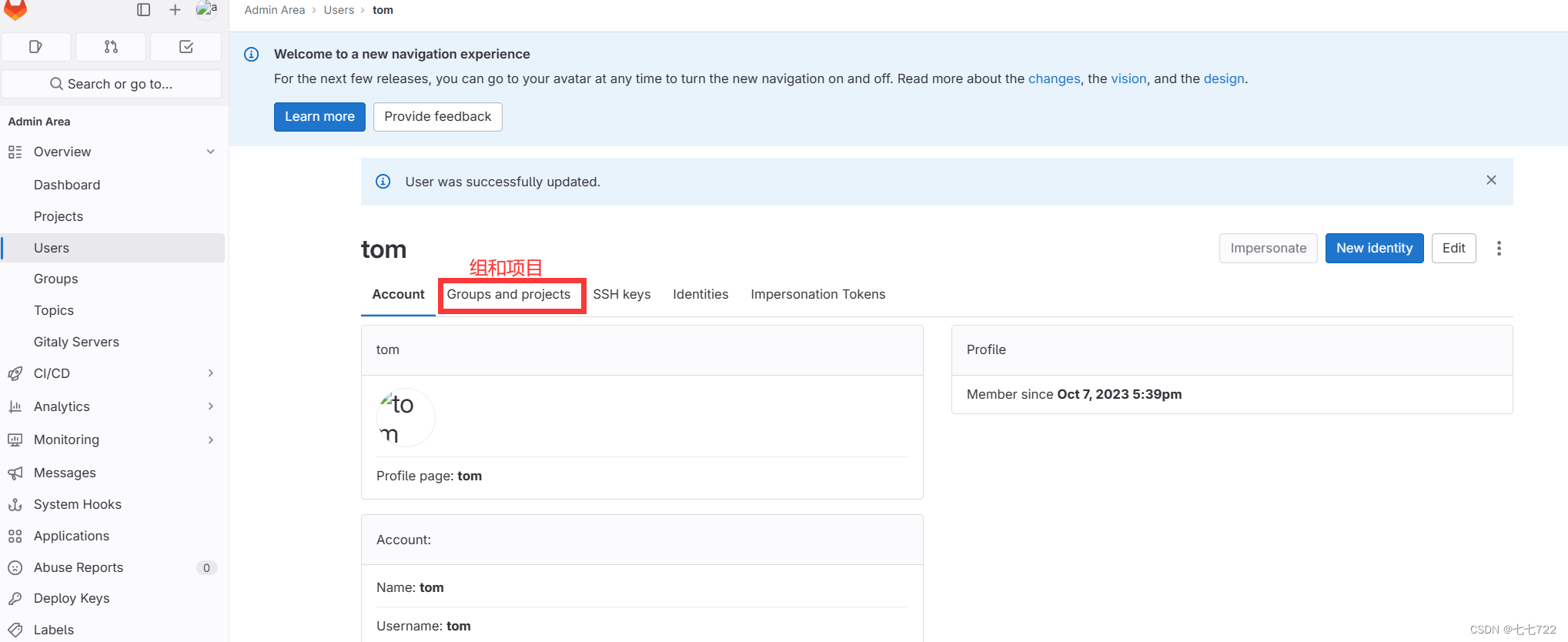Click the Provide feedback button
This screenshot has width=1568, height=642.
tap(438, 117)
